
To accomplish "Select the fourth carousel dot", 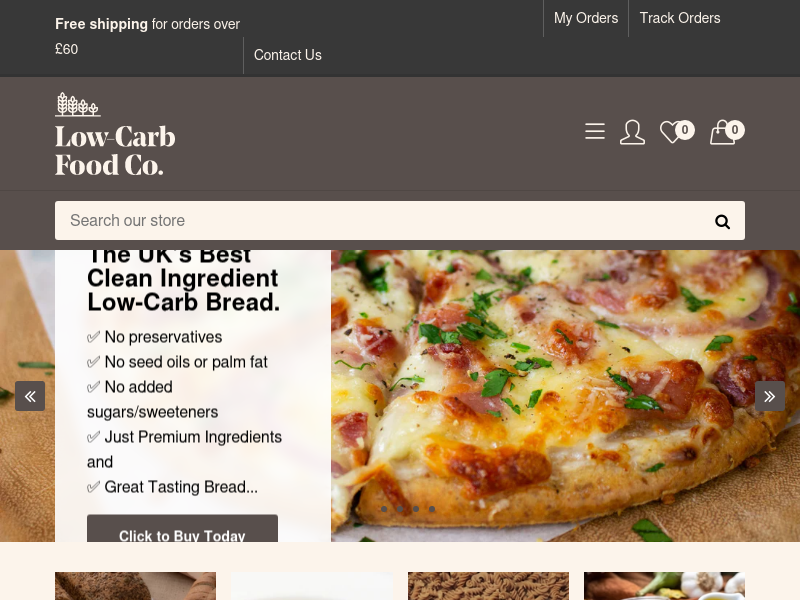I will point(432,509).
